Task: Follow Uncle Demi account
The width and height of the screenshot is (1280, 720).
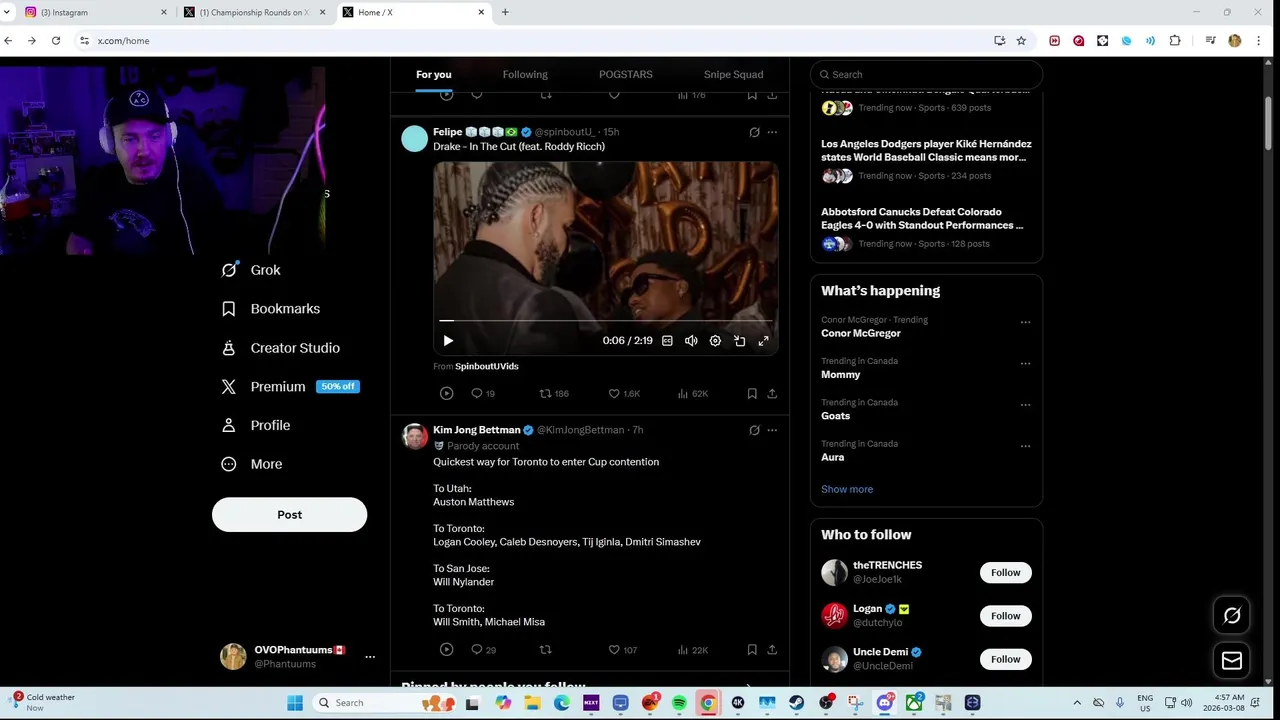Action: (x=1005, y=659)
